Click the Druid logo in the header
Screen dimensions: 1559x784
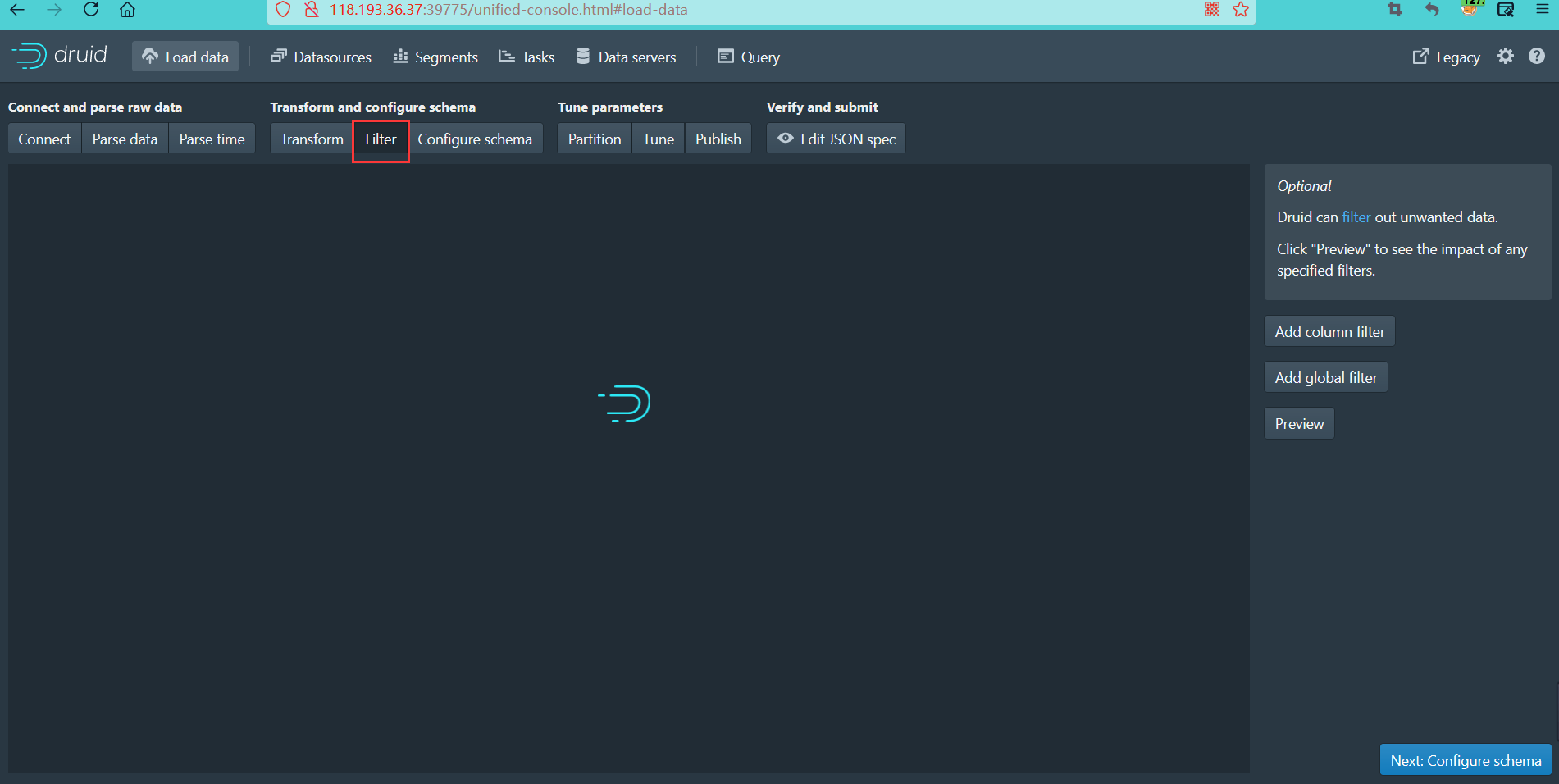59,56
